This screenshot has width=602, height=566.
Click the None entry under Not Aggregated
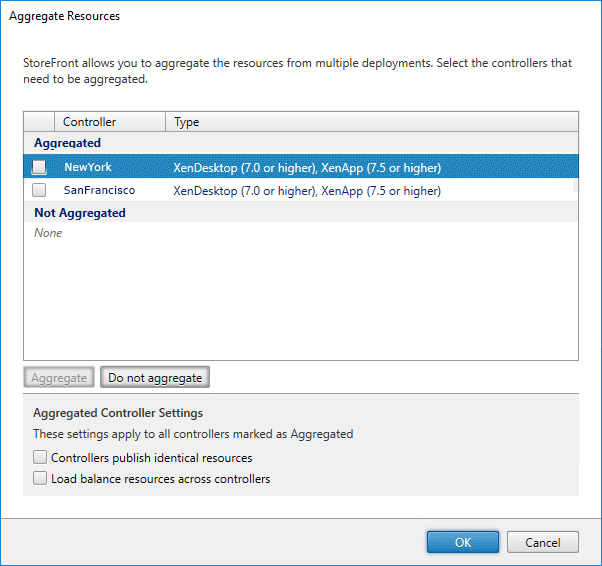pos(48,233)
